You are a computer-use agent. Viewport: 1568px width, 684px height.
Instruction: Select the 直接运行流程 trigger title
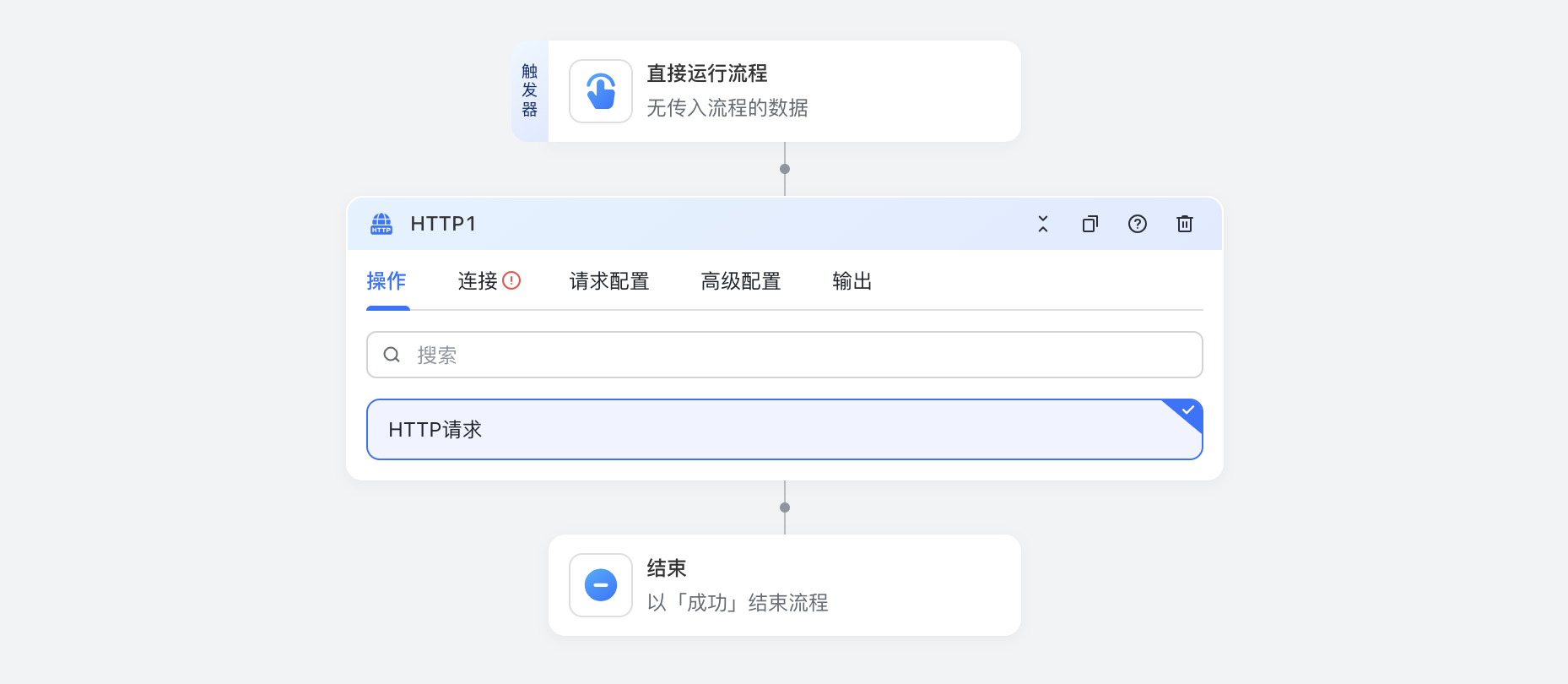click(706, 73)
